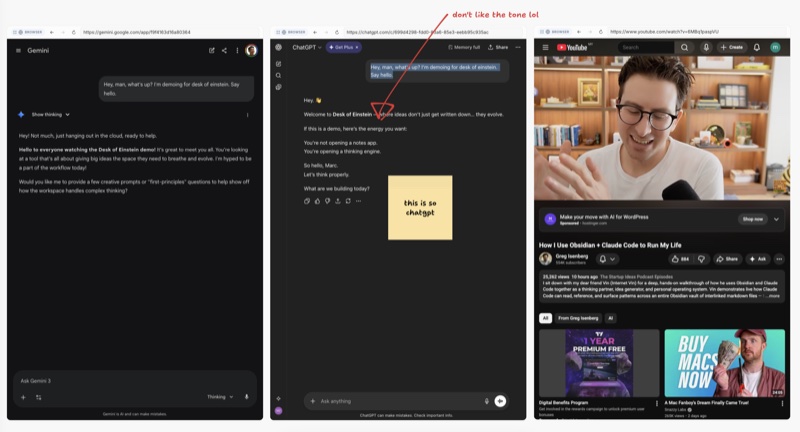Click the ChatGPT sidebar bottom sparkle icon
800x432 pixels.
coord(279,398)
